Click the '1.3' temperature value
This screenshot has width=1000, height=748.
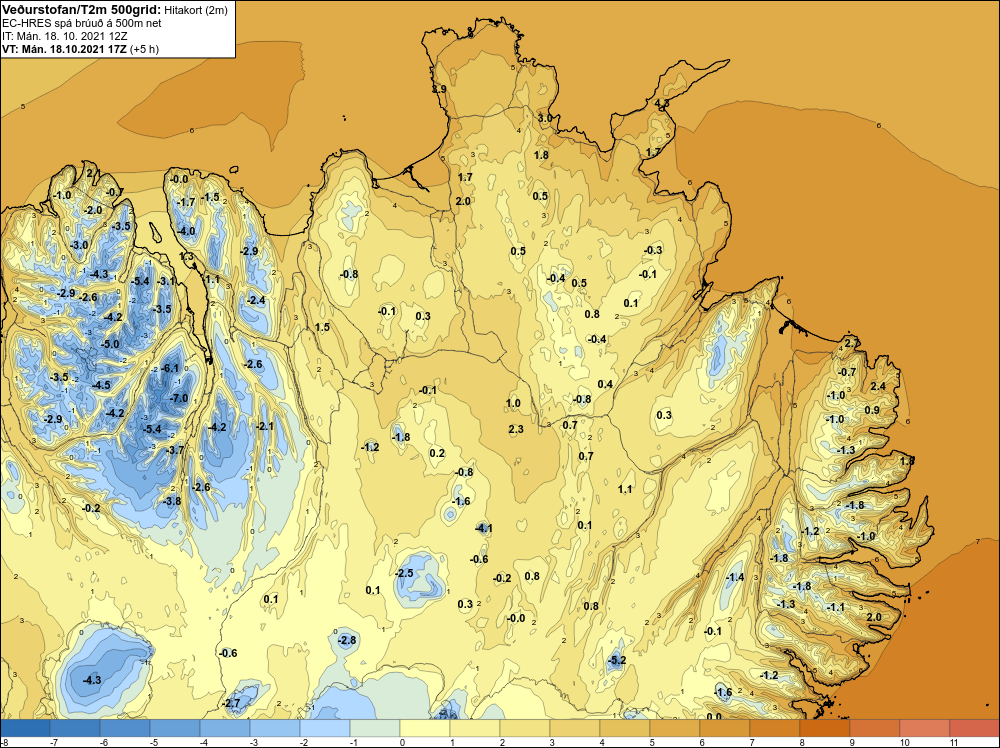[x=186, y=256]
